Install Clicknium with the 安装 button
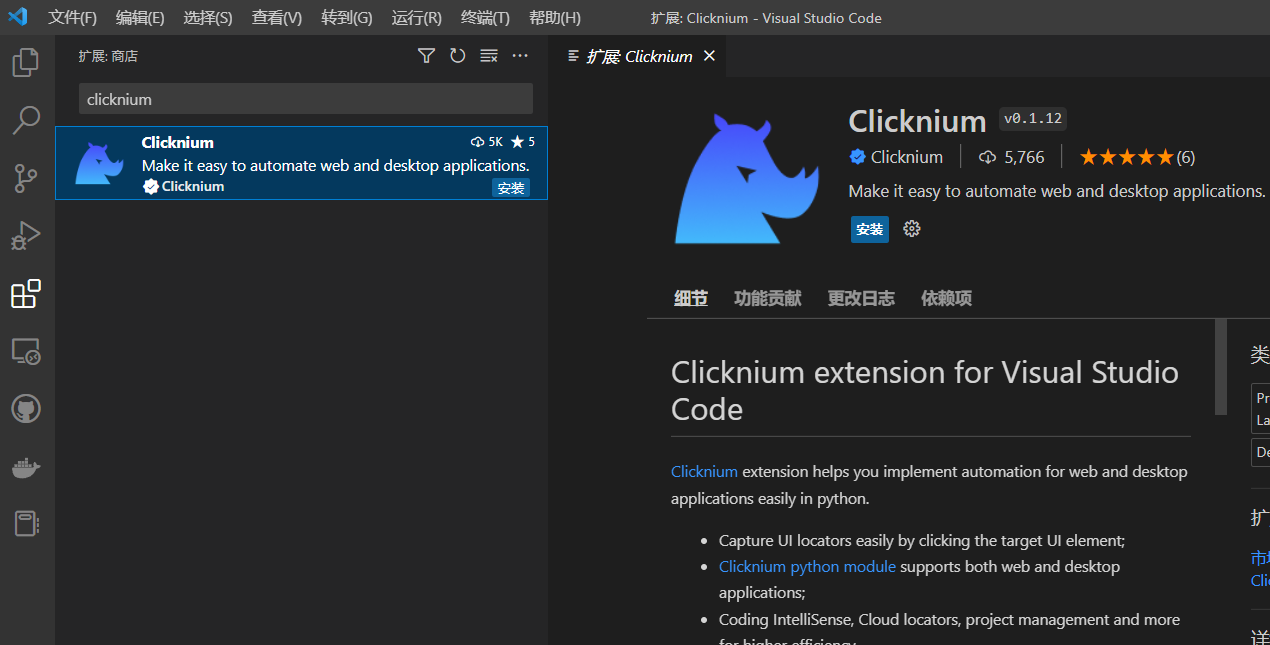 tap(869, 229)
